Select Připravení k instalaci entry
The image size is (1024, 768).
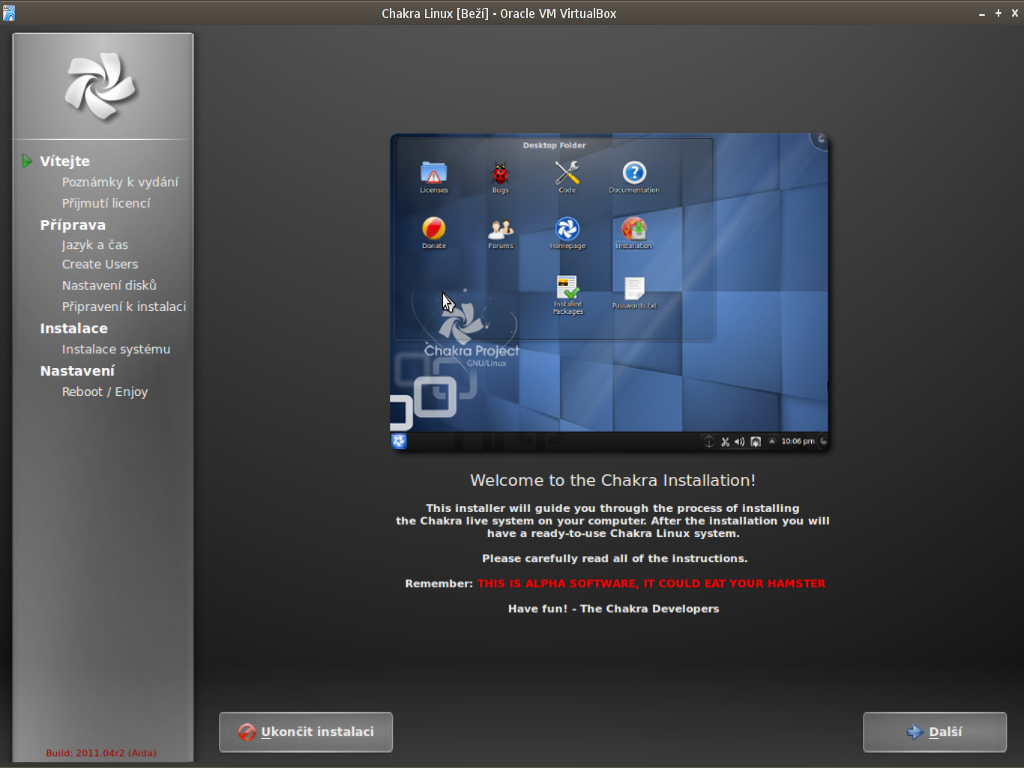(124, 306)
